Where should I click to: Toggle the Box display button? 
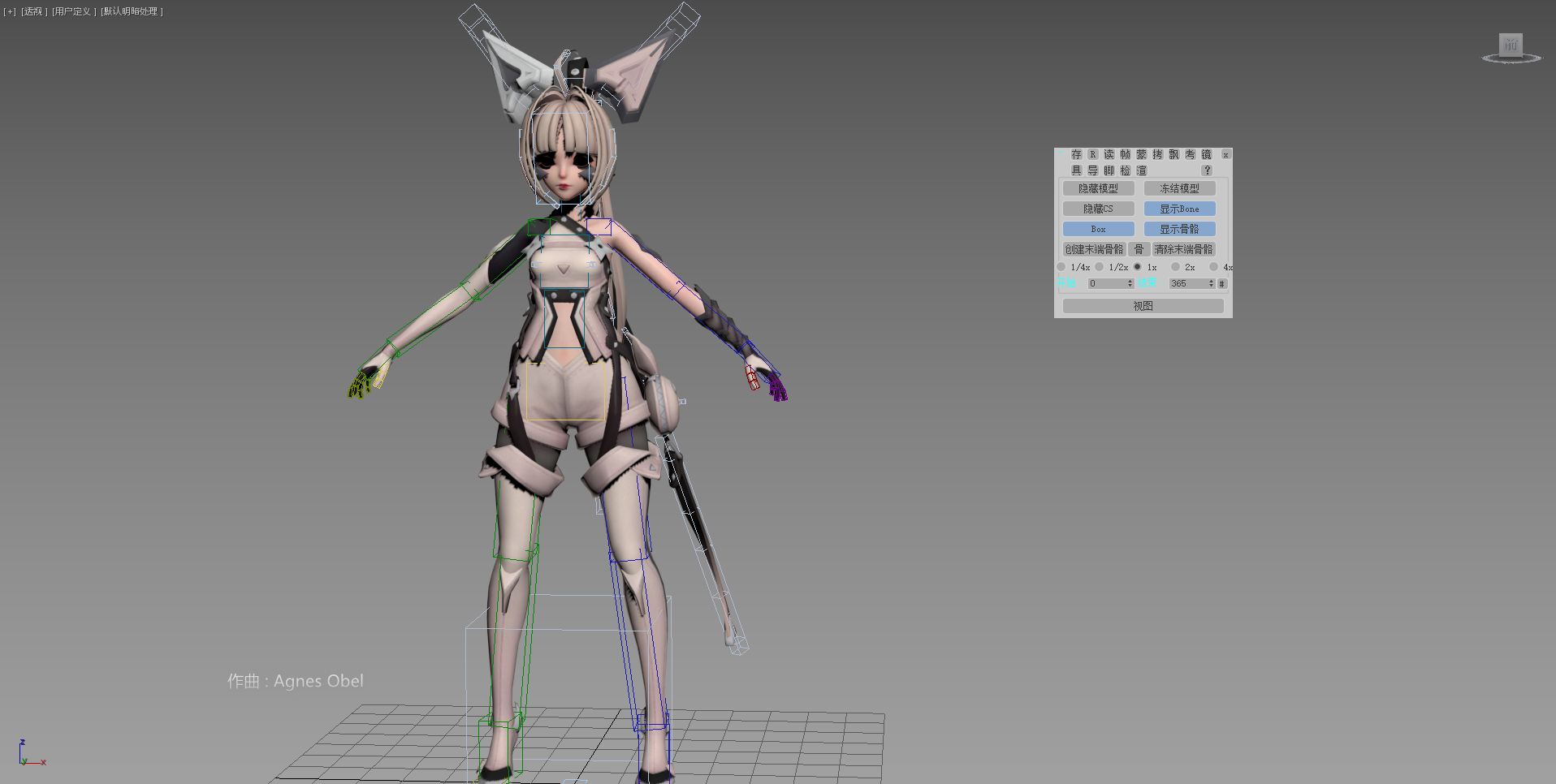point(1098,229)
